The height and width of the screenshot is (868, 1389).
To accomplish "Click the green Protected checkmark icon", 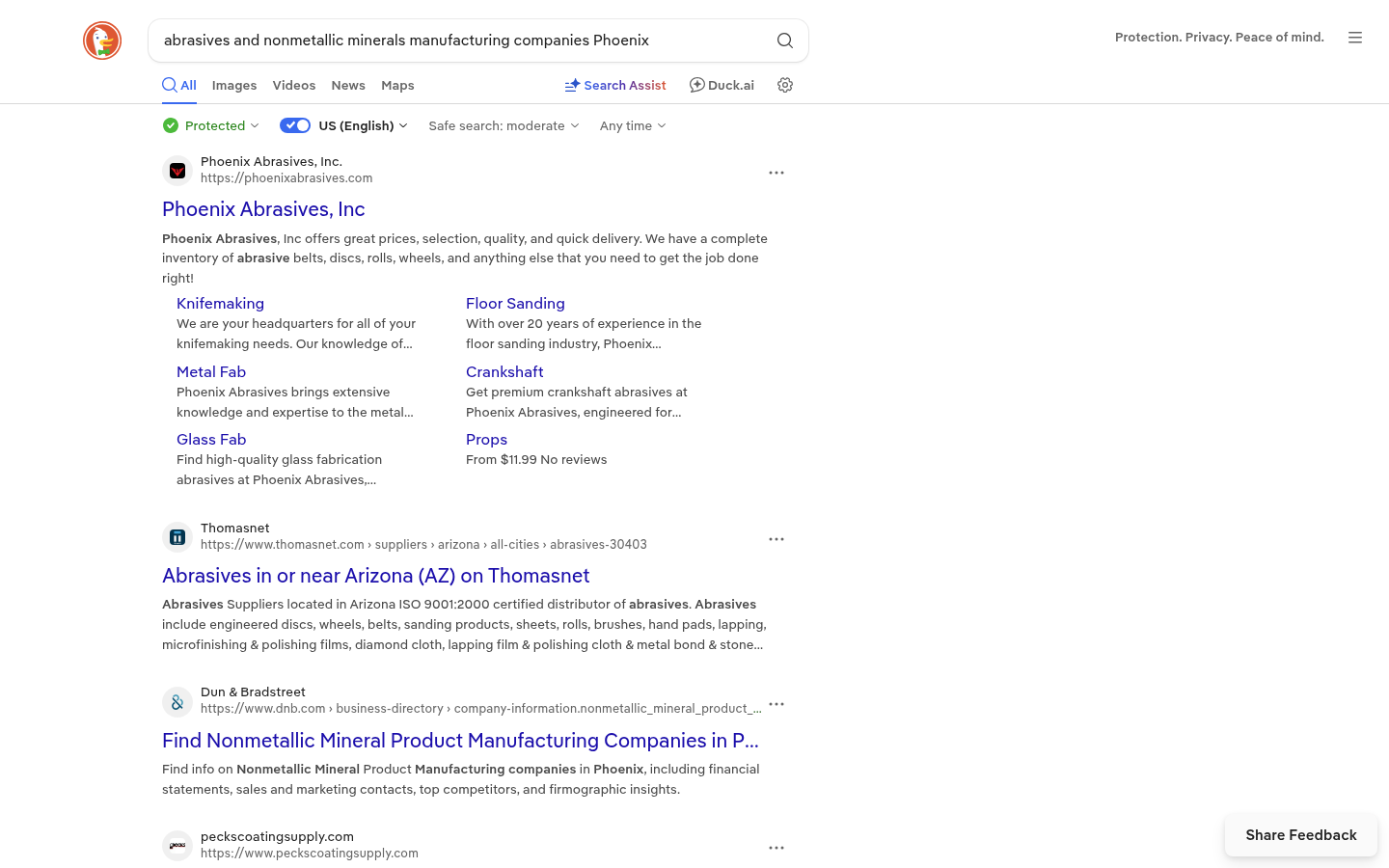I will point(171,125).
